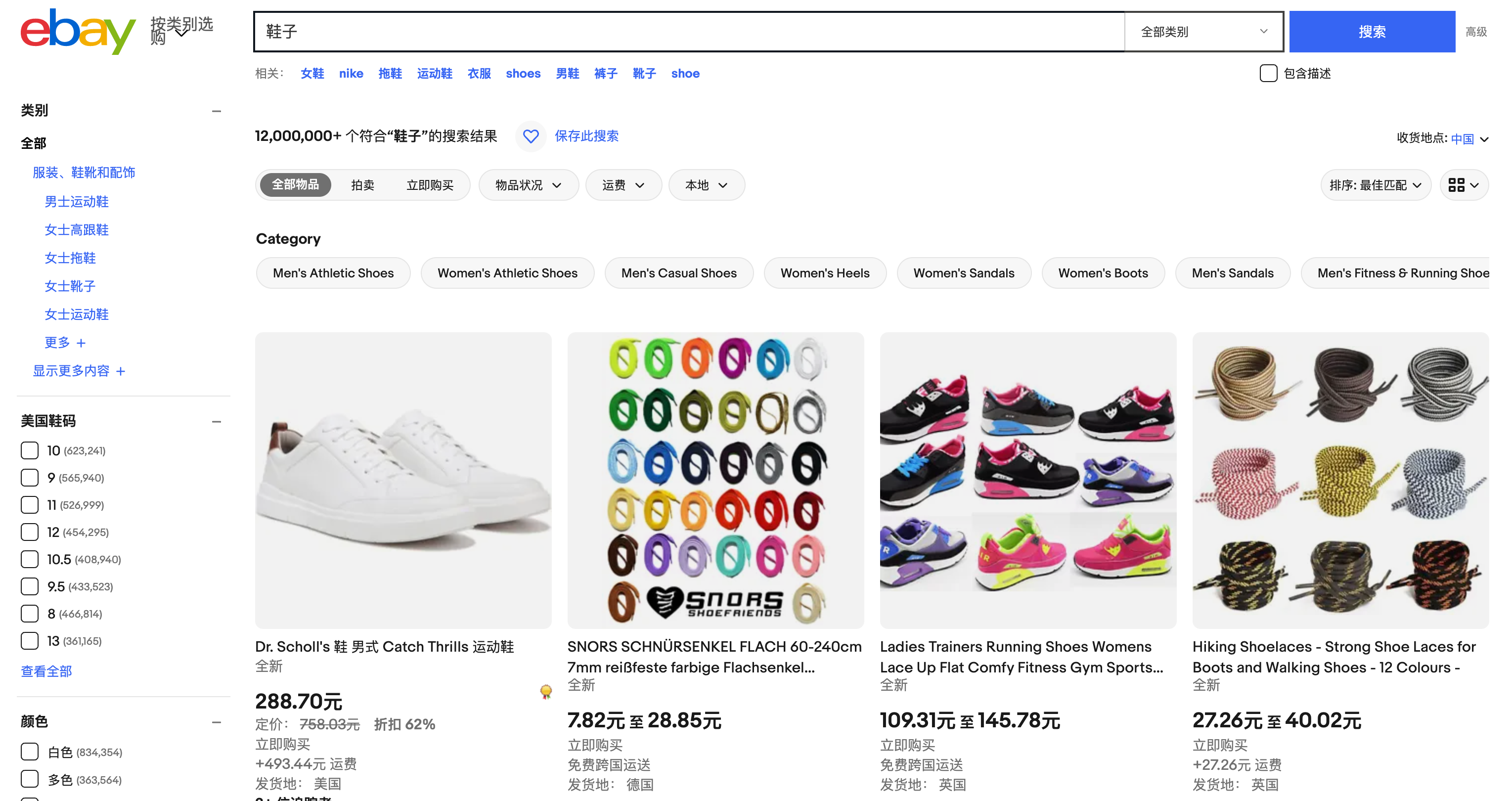Expand the 物品状况 filter dropdown
The height and width of the screenshot is (801, 1512).
[x=528, y=185]
